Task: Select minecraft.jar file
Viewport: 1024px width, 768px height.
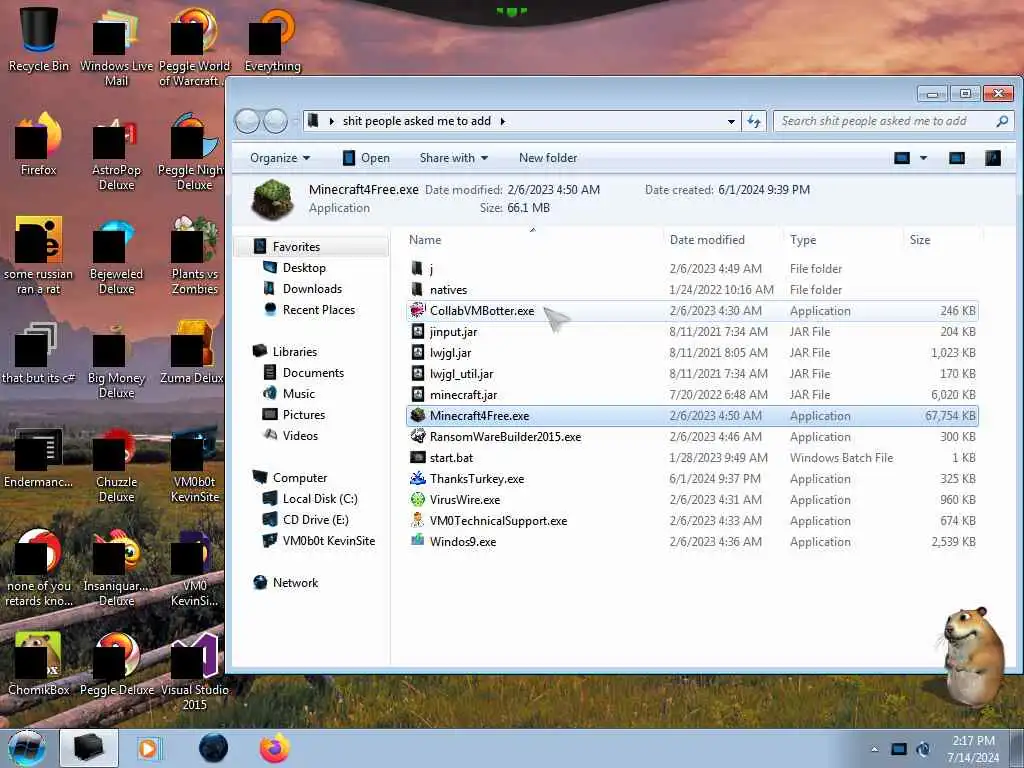Action: pyautogui.click(x=692, y=394)
